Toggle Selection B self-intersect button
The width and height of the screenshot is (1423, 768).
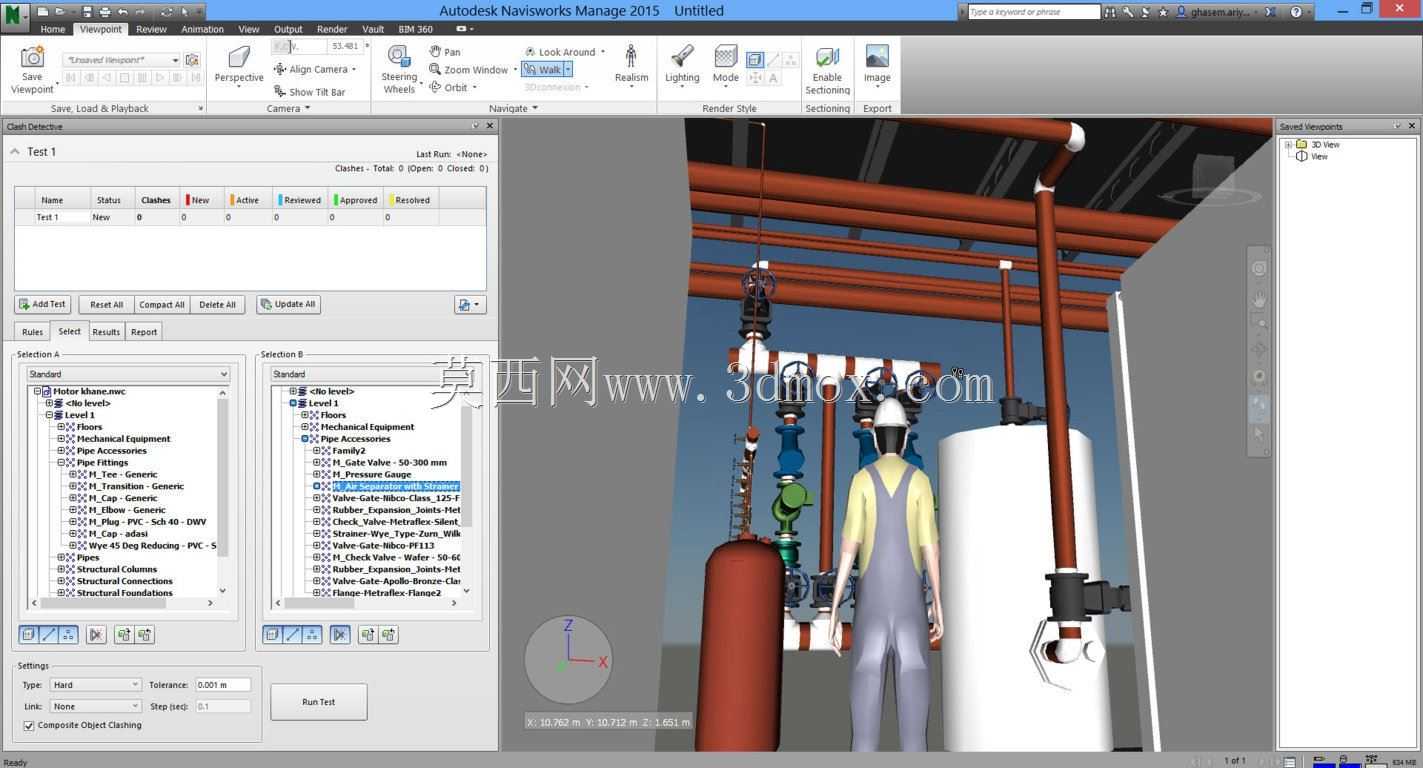pyautogui.click(x=340, y=634)
